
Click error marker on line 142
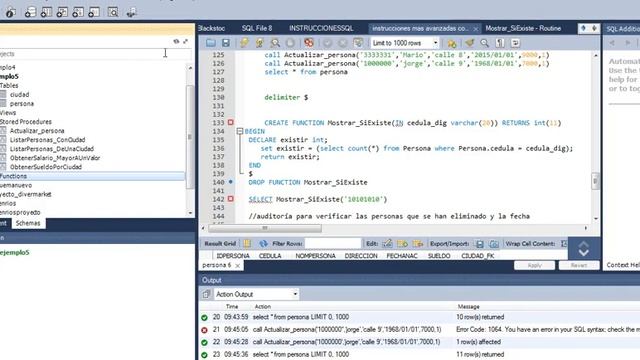coord(231,199)
